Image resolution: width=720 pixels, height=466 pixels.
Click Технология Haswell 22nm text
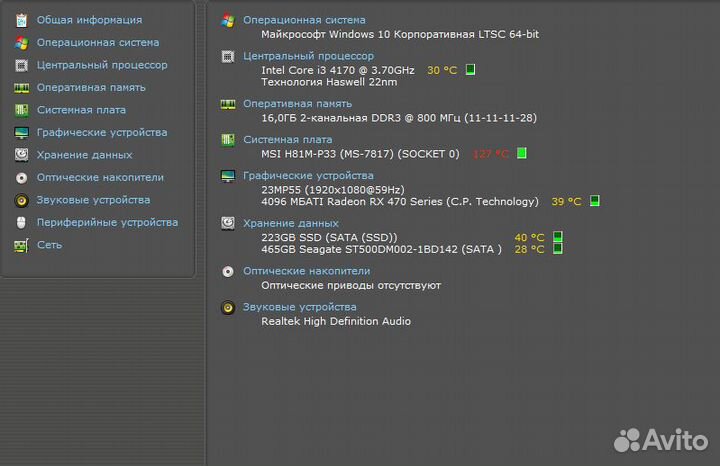click(329, 82)
